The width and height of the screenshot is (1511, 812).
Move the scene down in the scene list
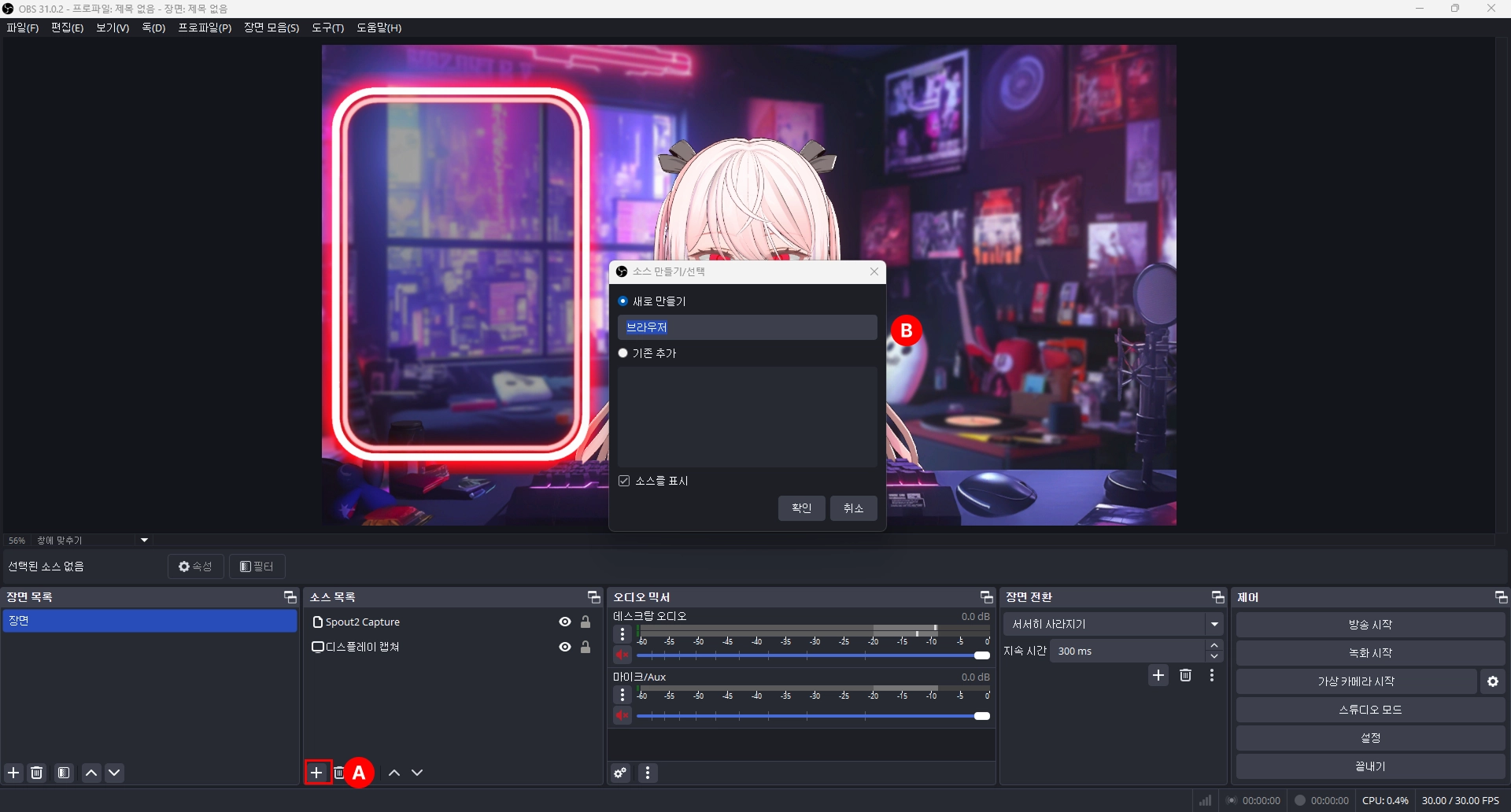pos(115,773)
